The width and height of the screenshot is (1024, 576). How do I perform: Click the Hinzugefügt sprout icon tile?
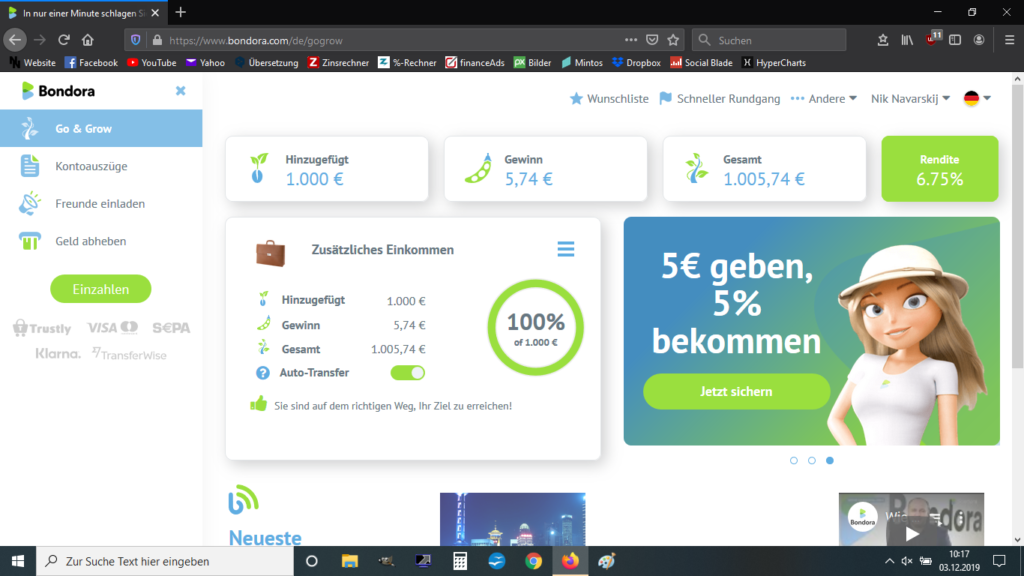pyautogui.click(x=327, y=168)
